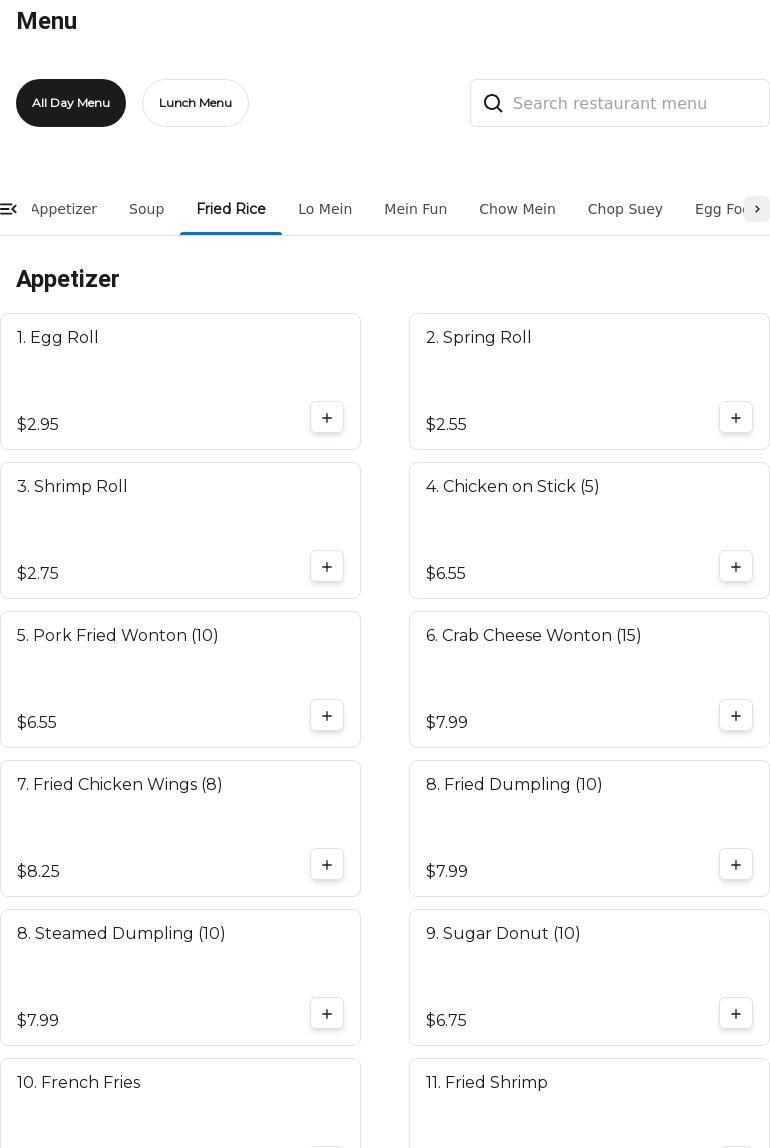Click the search magnifier icon
This screenshot has width=770, height=1148.
pos(493,104)
